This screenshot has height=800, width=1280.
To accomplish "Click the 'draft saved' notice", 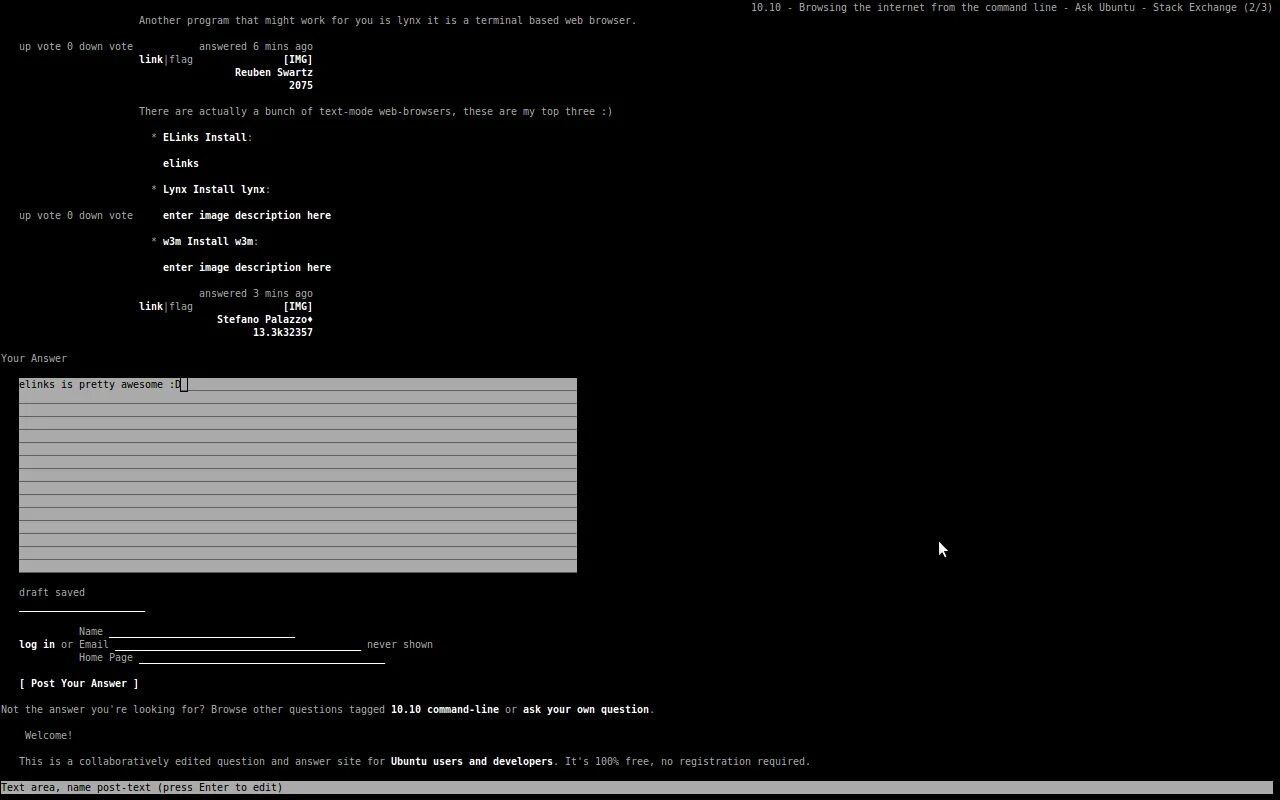I will click(52, 592).
